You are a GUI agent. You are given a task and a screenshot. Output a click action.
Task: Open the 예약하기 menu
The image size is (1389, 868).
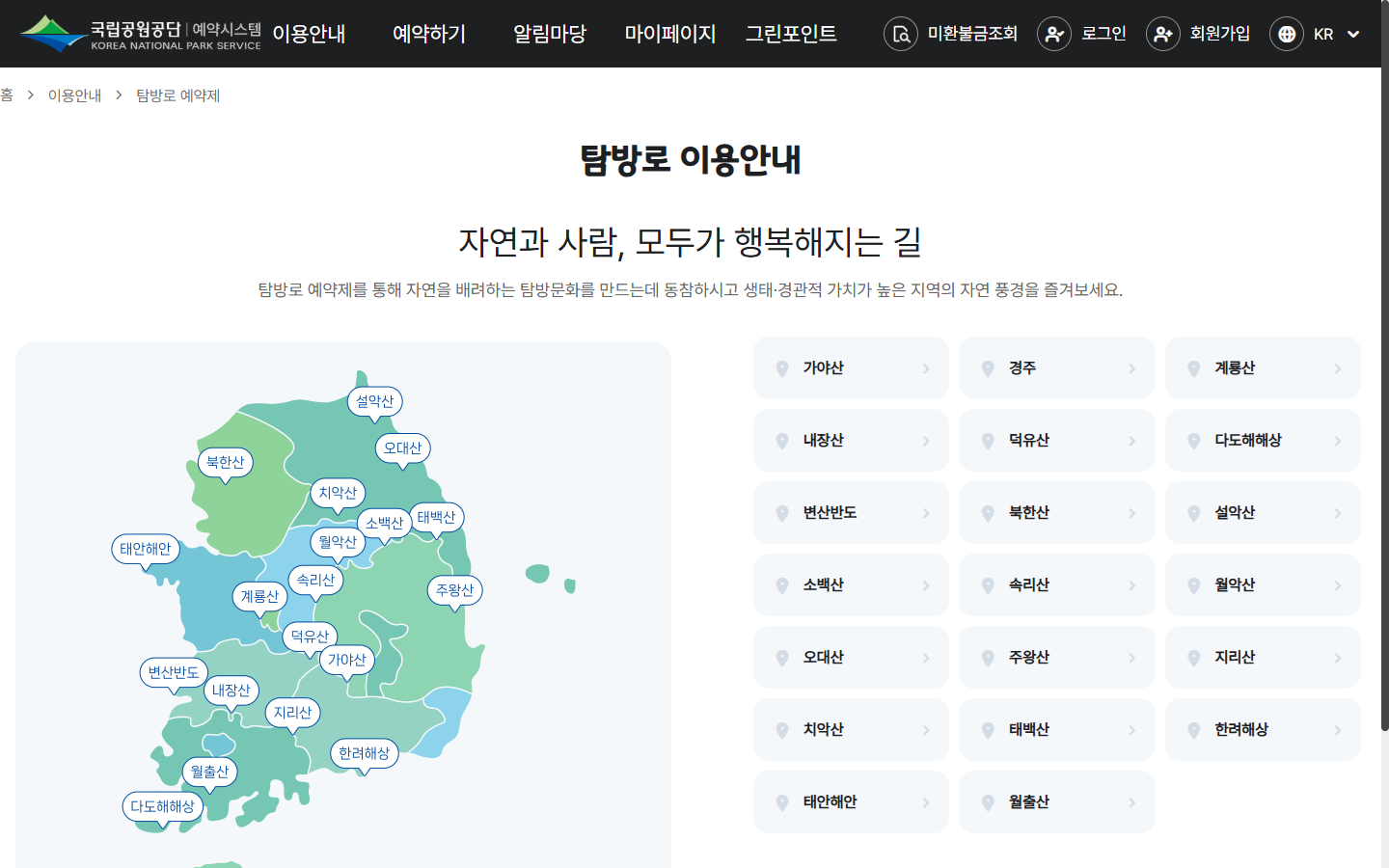click(x=429, y=34)
